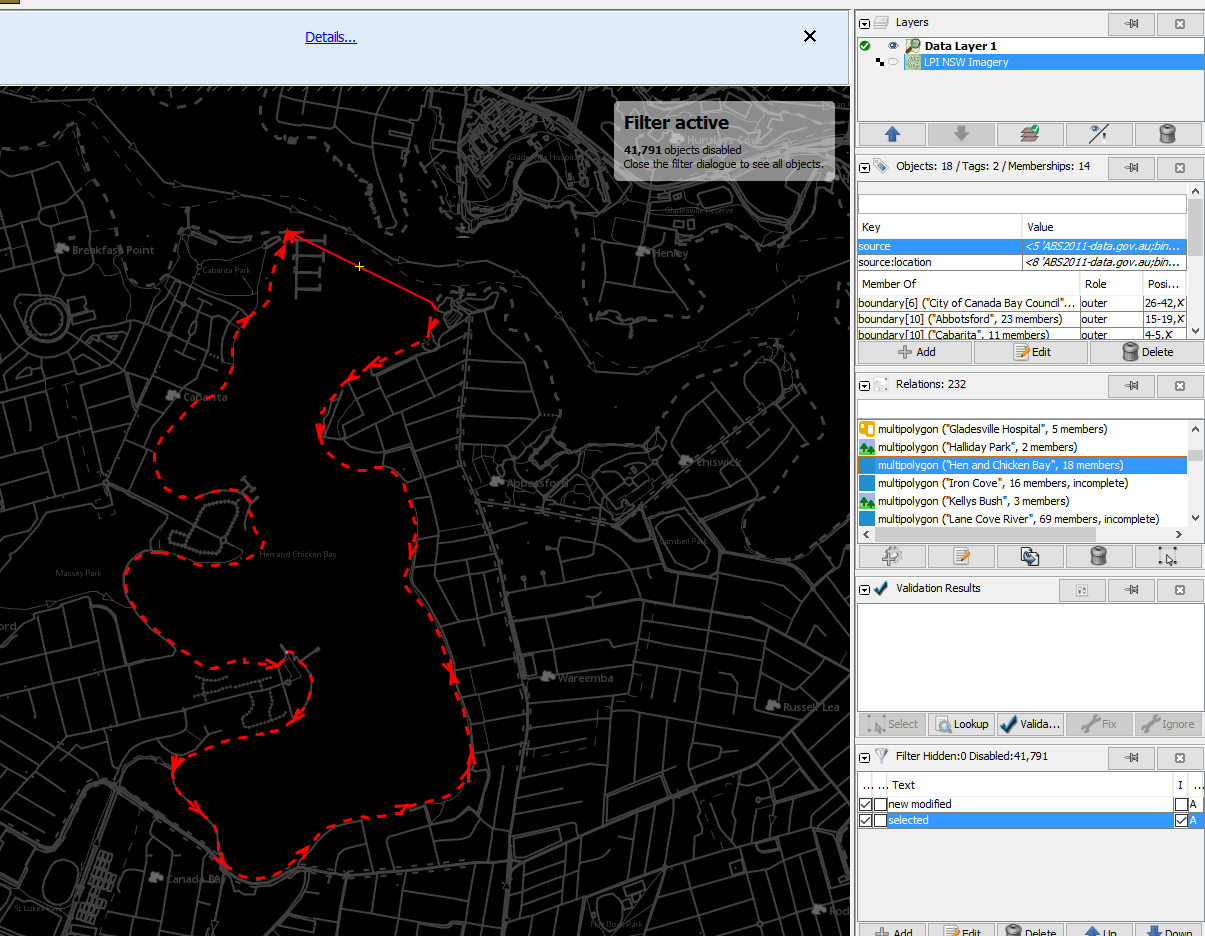1205x936 pixels.
Task: Collapse the Layers panel
Action: 865,23
